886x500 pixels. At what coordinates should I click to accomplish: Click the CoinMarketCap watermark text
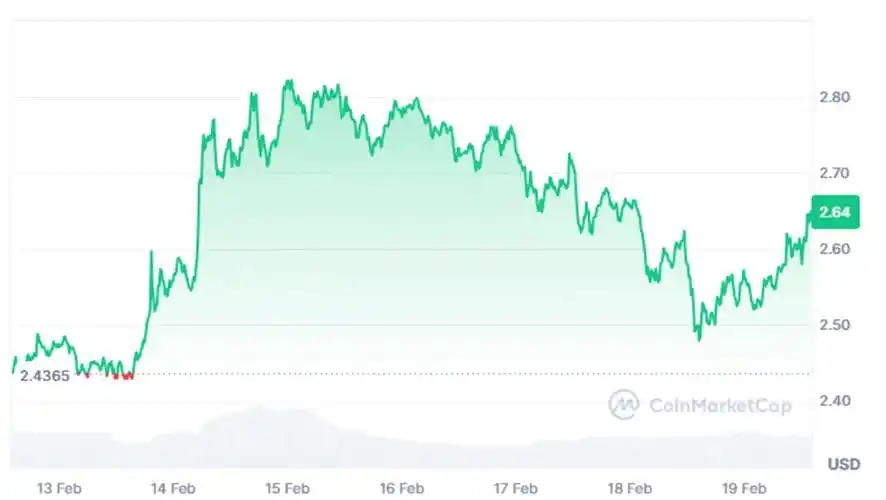pyautogui.click(x=719, y=405)
